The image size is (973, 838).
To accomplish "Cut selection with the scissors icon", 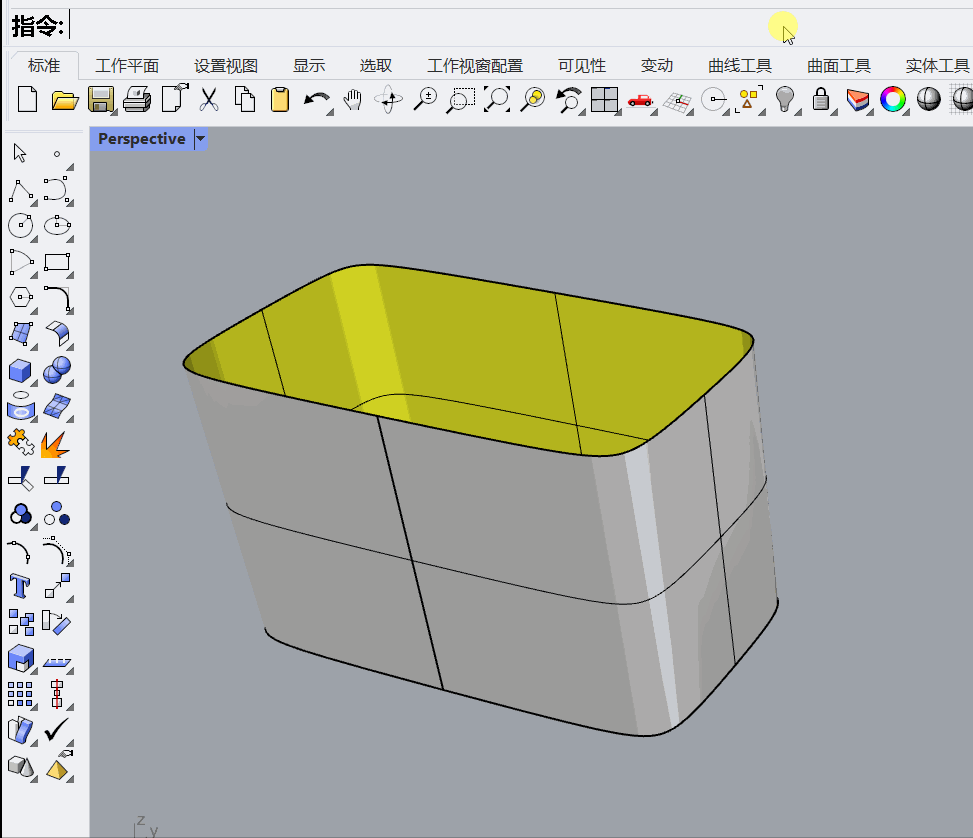I will [x=208, y=99].
